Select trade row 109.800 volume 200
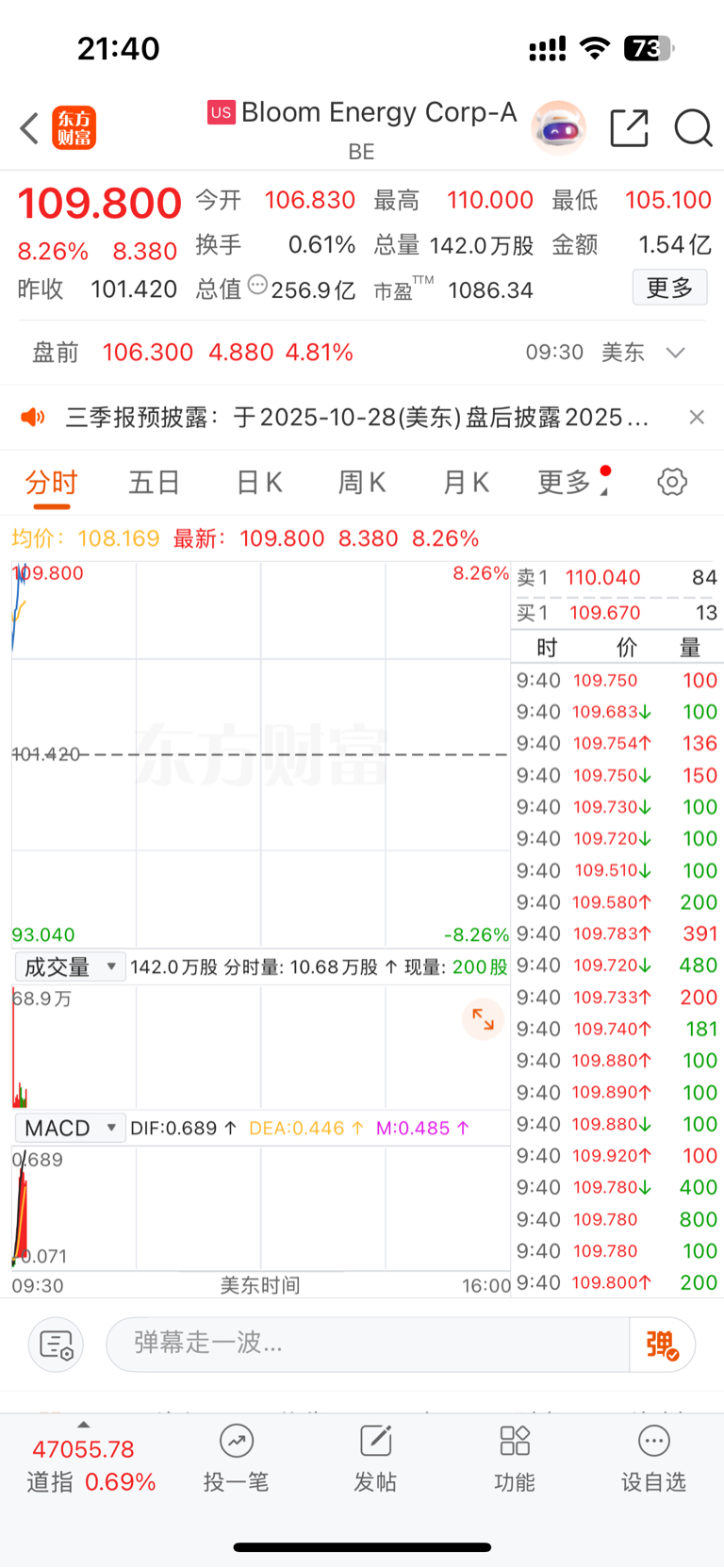The image size is (724, 1568). coord(617,1282)
